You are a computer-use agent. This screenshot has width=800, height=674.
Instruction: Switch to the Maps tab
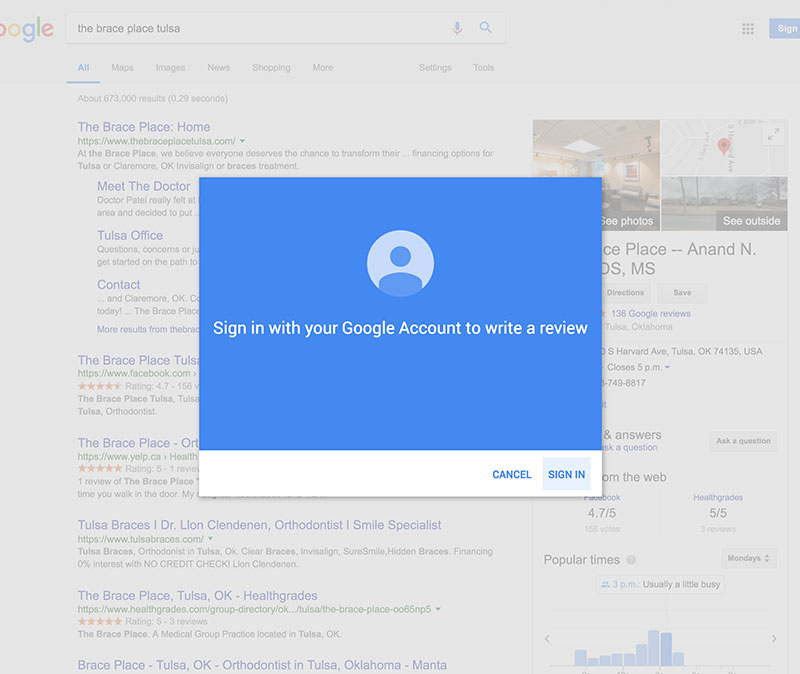[x=122, y=68]
